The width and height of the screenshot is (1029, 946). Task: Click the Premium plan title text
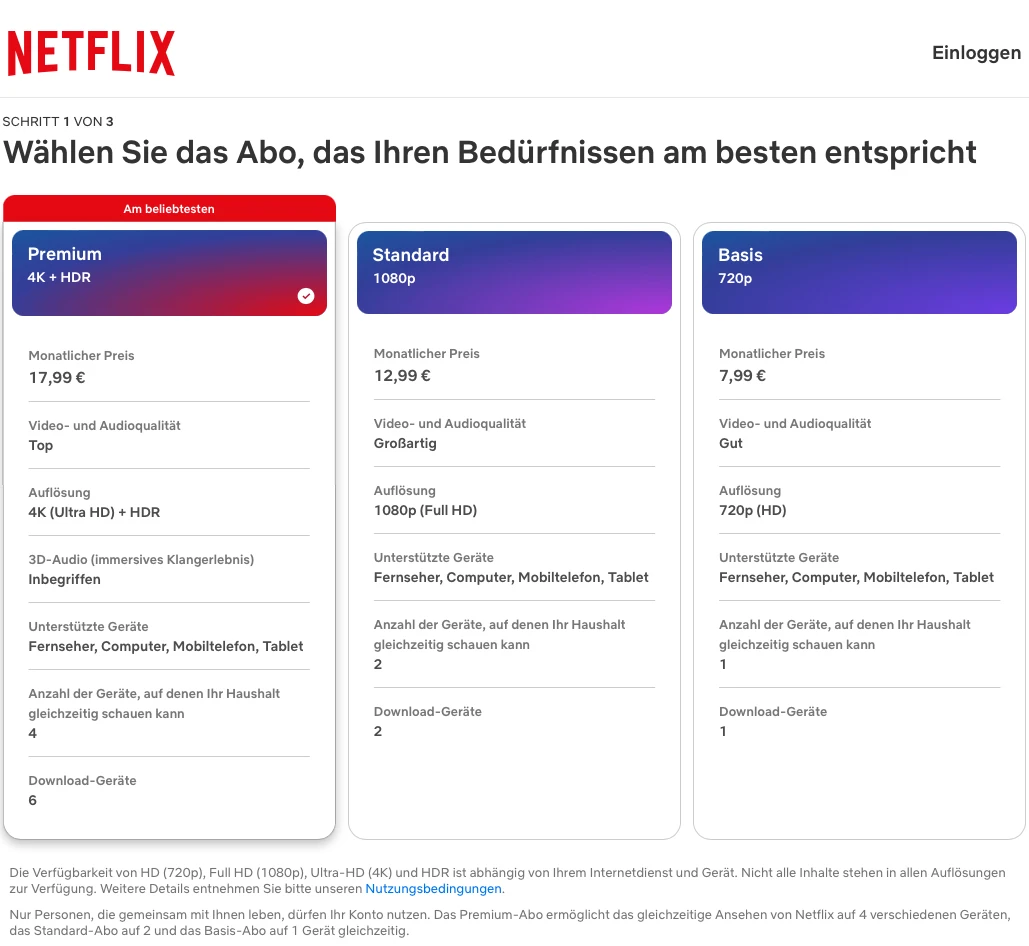[x=64, y=254]
